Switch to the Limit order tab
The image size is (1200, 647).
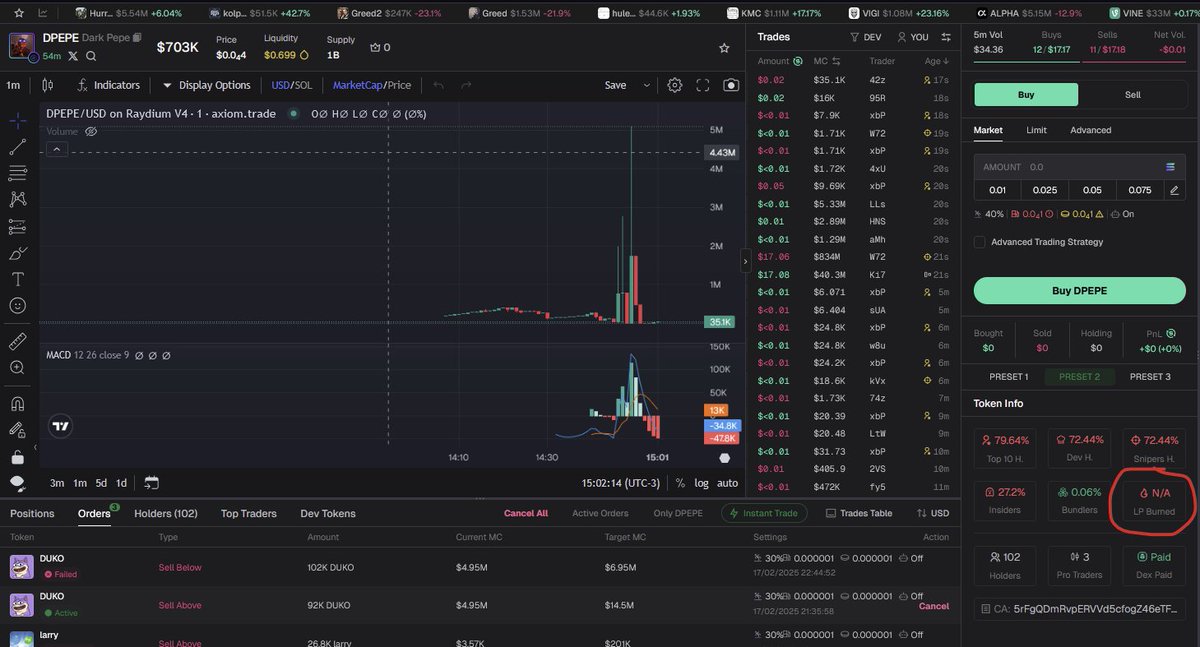coord(1036,130)
